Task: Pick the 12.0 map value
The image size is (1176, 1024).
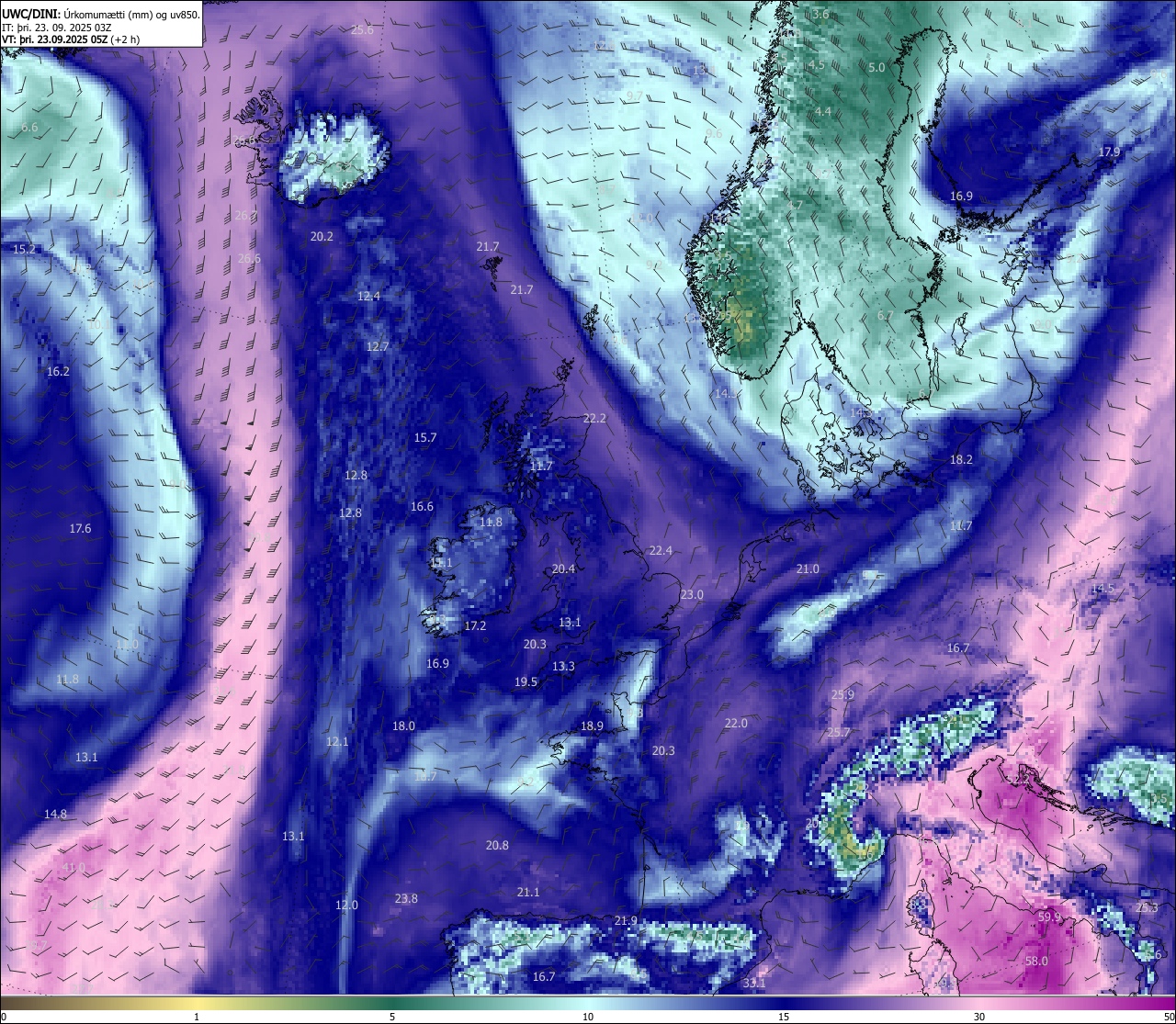Action: point(346,905)
